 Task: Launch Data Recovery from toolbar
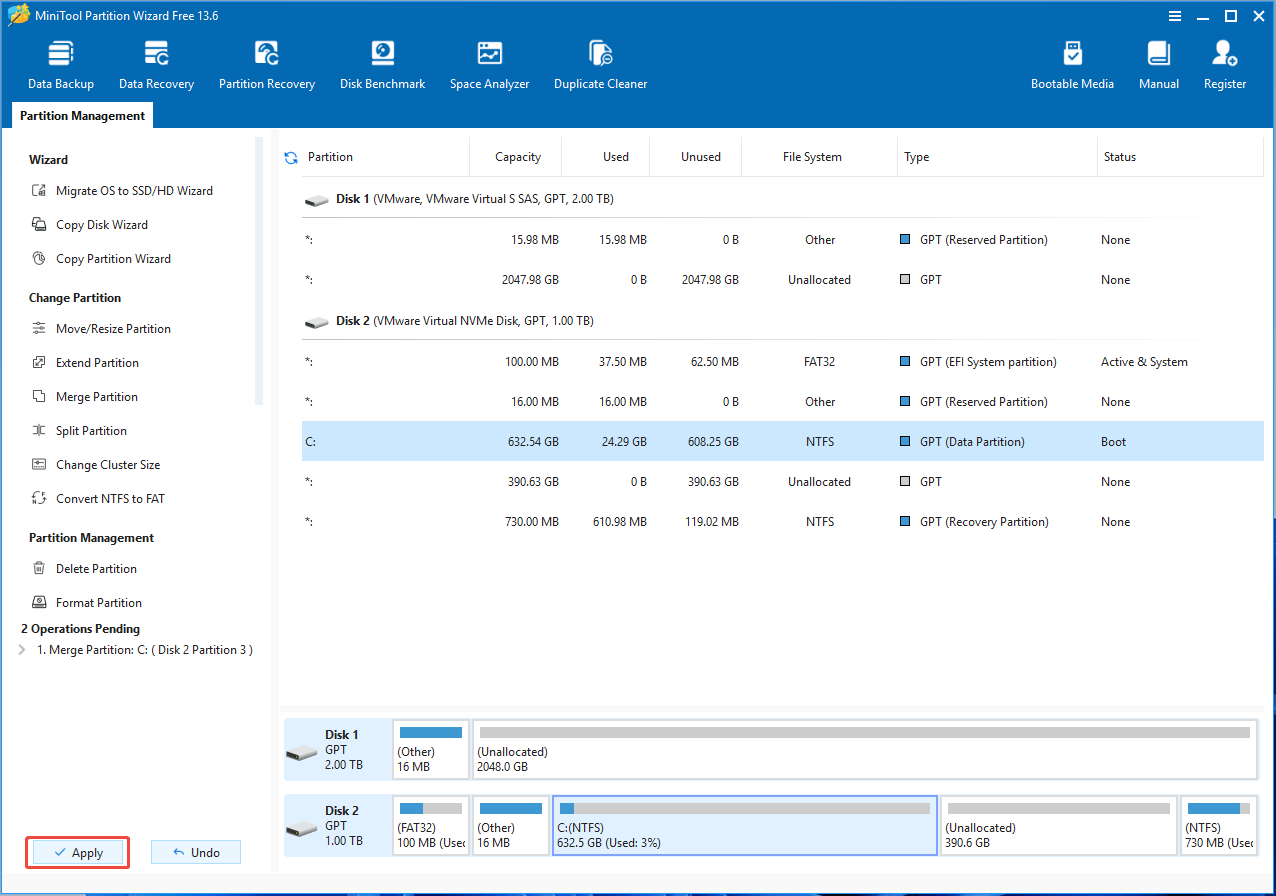pos(156,65)
